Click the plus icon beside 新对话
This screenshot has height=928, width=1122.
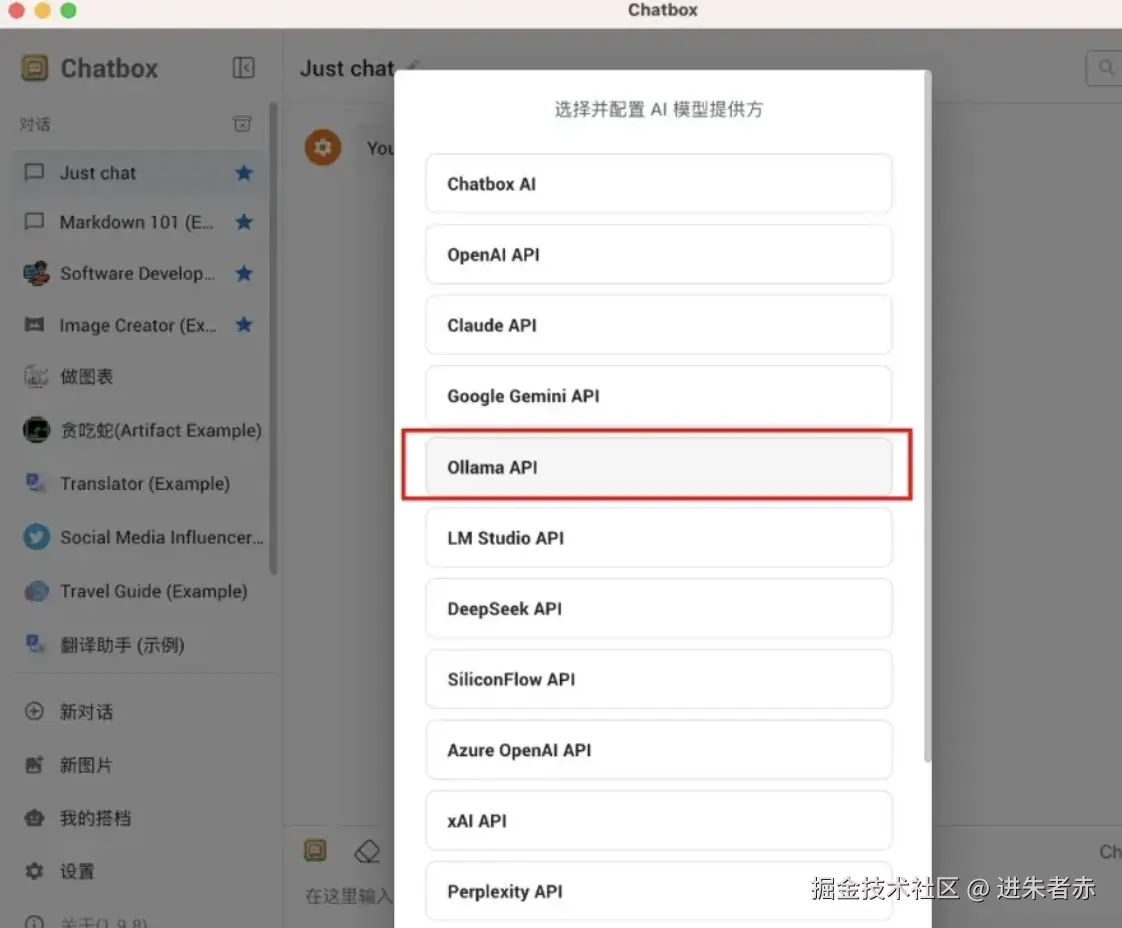click(x=34, y=711)
